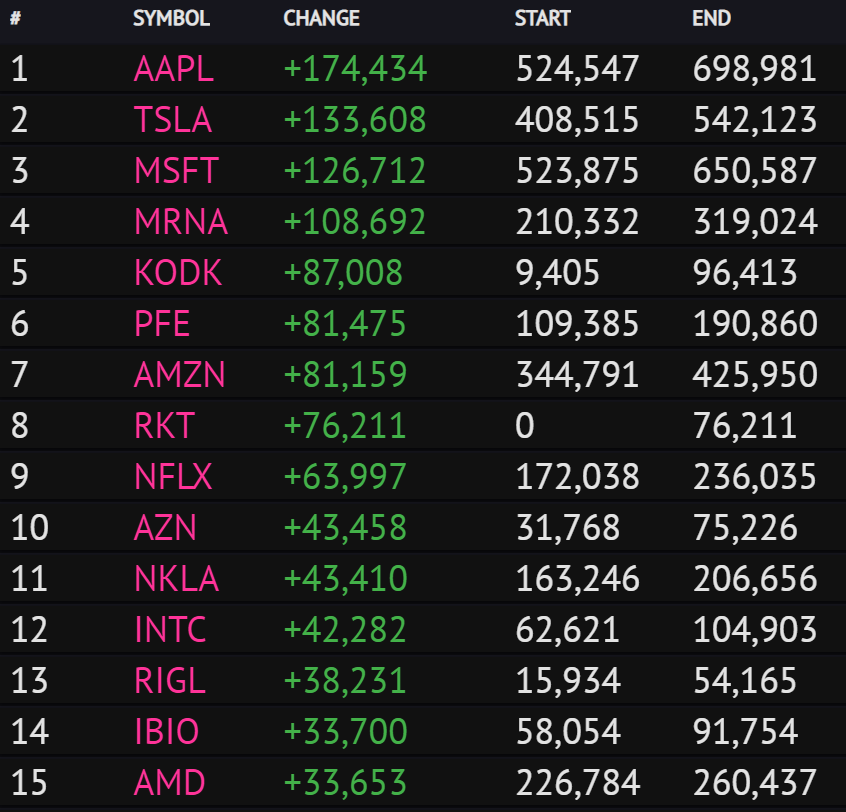Viewport: 846px width, 812px height.
Task: Click the # rank column header
Action: (16, 19)
